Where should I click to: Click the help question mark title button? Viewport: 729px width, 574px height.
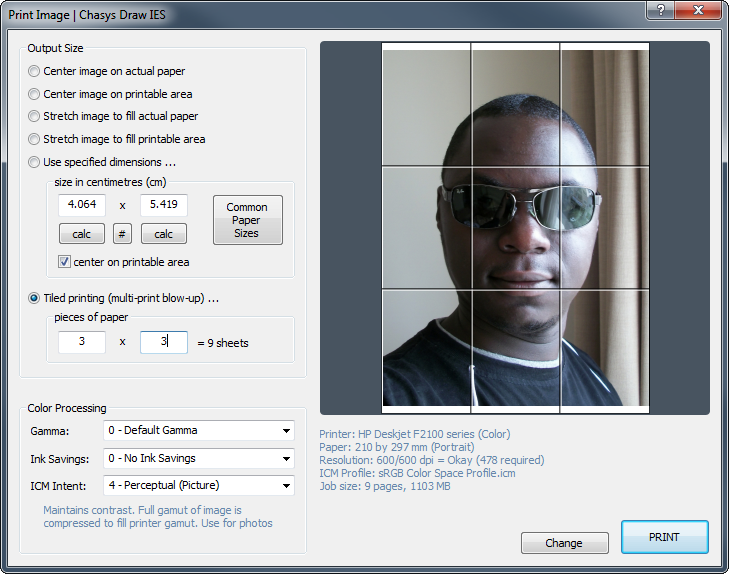pyautogui.click(x=661, y=10)
